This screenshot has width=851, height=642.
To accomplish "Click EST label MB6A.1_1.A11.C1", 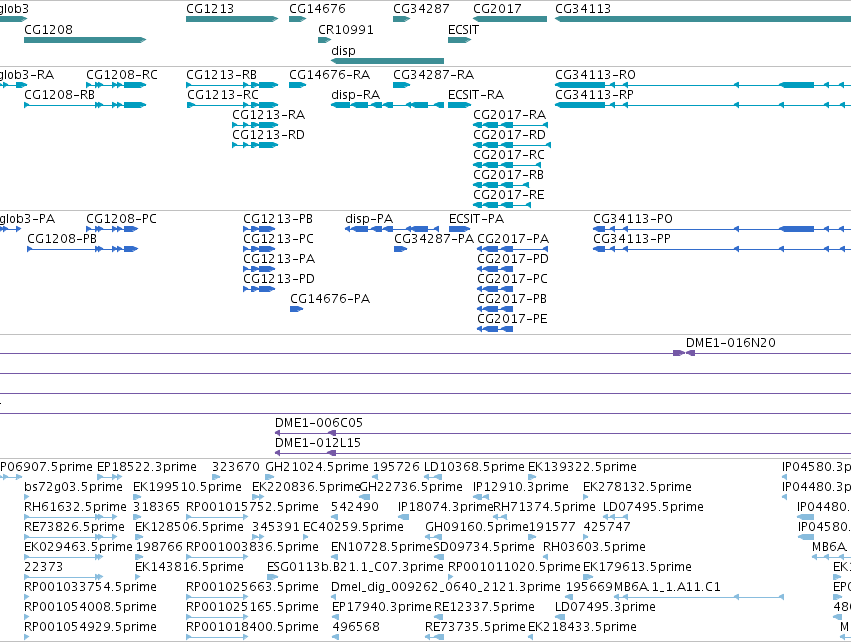I will pos(667,587).
